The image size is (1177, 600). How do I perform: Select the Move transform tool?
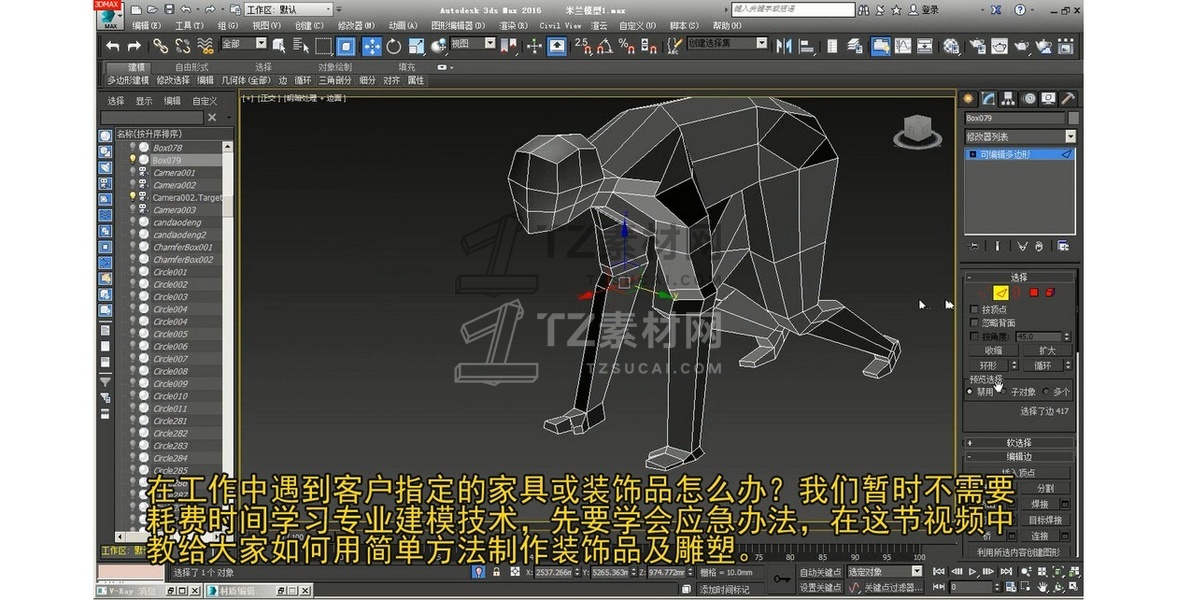pos(371,46)
